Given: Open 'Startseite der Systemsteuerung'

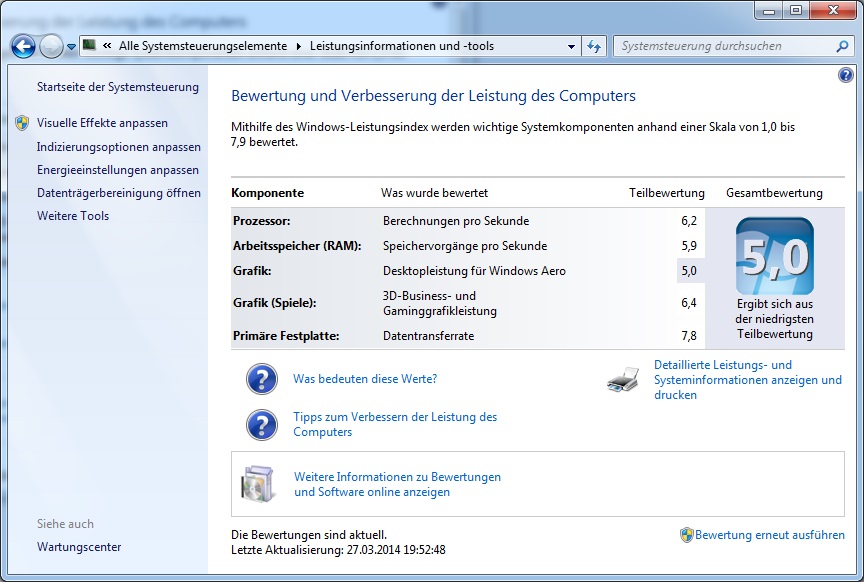Looking at the screenshot, I should pyautogui.click(x=117, y=87).
